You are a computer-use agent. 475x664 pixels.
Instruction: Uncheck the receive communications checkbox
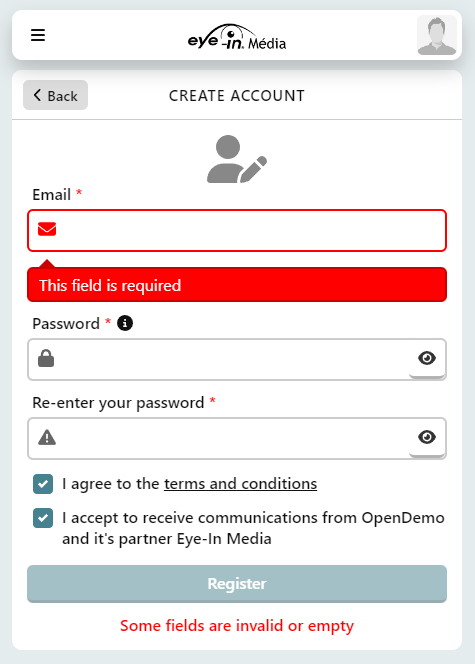click(x=43, y=518)
